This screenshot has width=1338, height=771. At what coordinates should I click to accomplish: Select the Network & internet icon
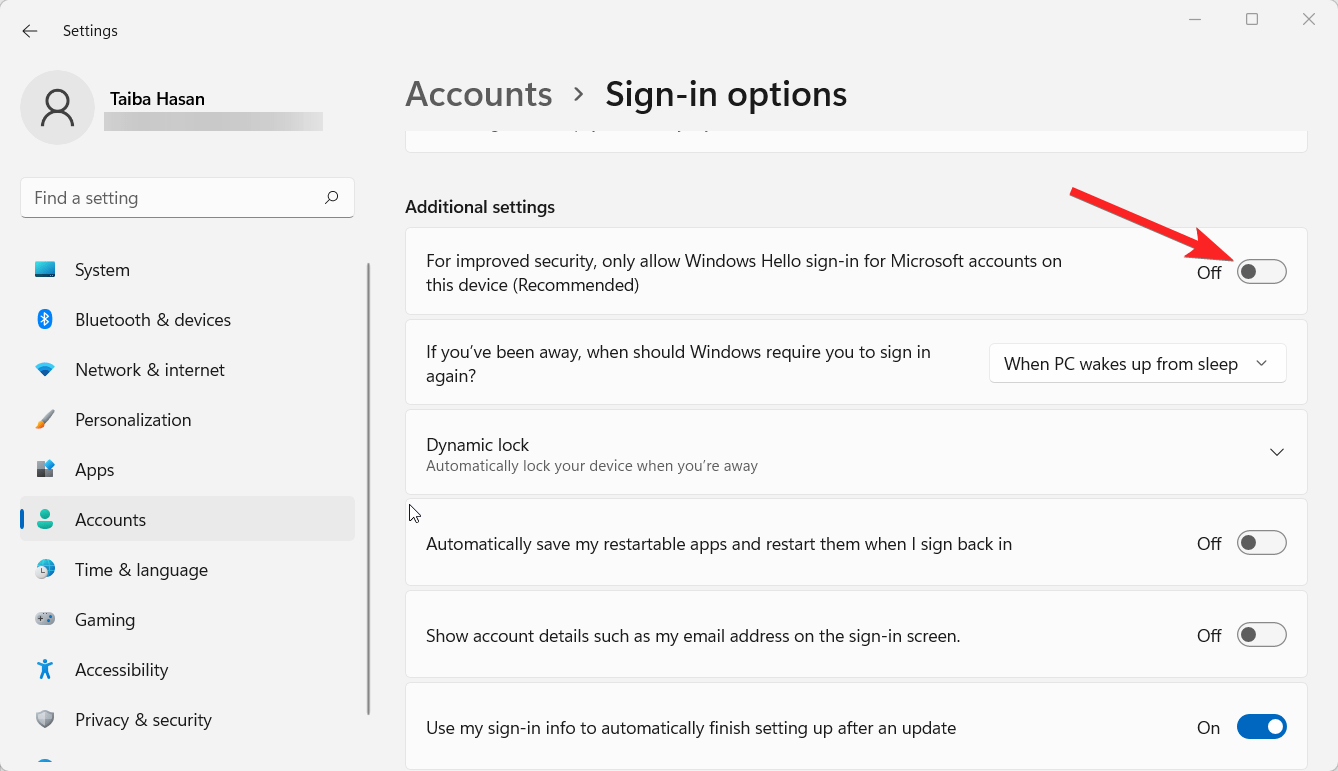coord(45,369)
